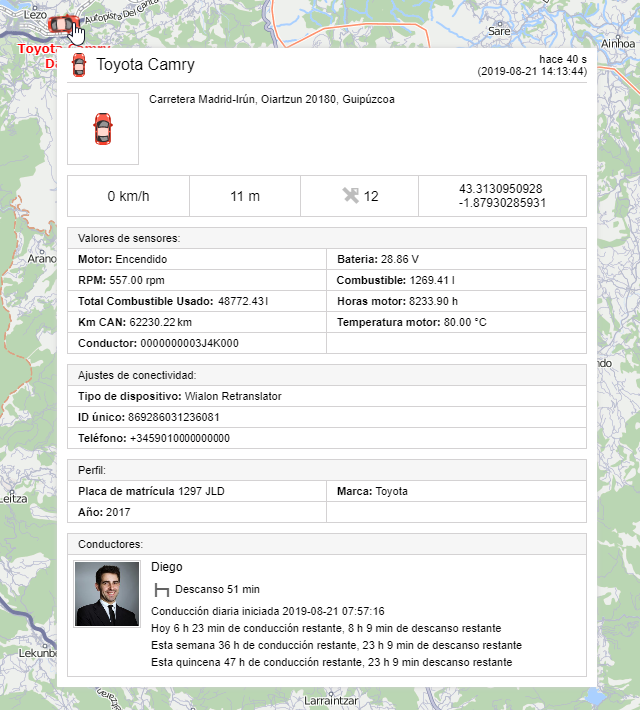Click the driver name Diego
The width and height of the screenshot is (640, 710).
[167, 567]
